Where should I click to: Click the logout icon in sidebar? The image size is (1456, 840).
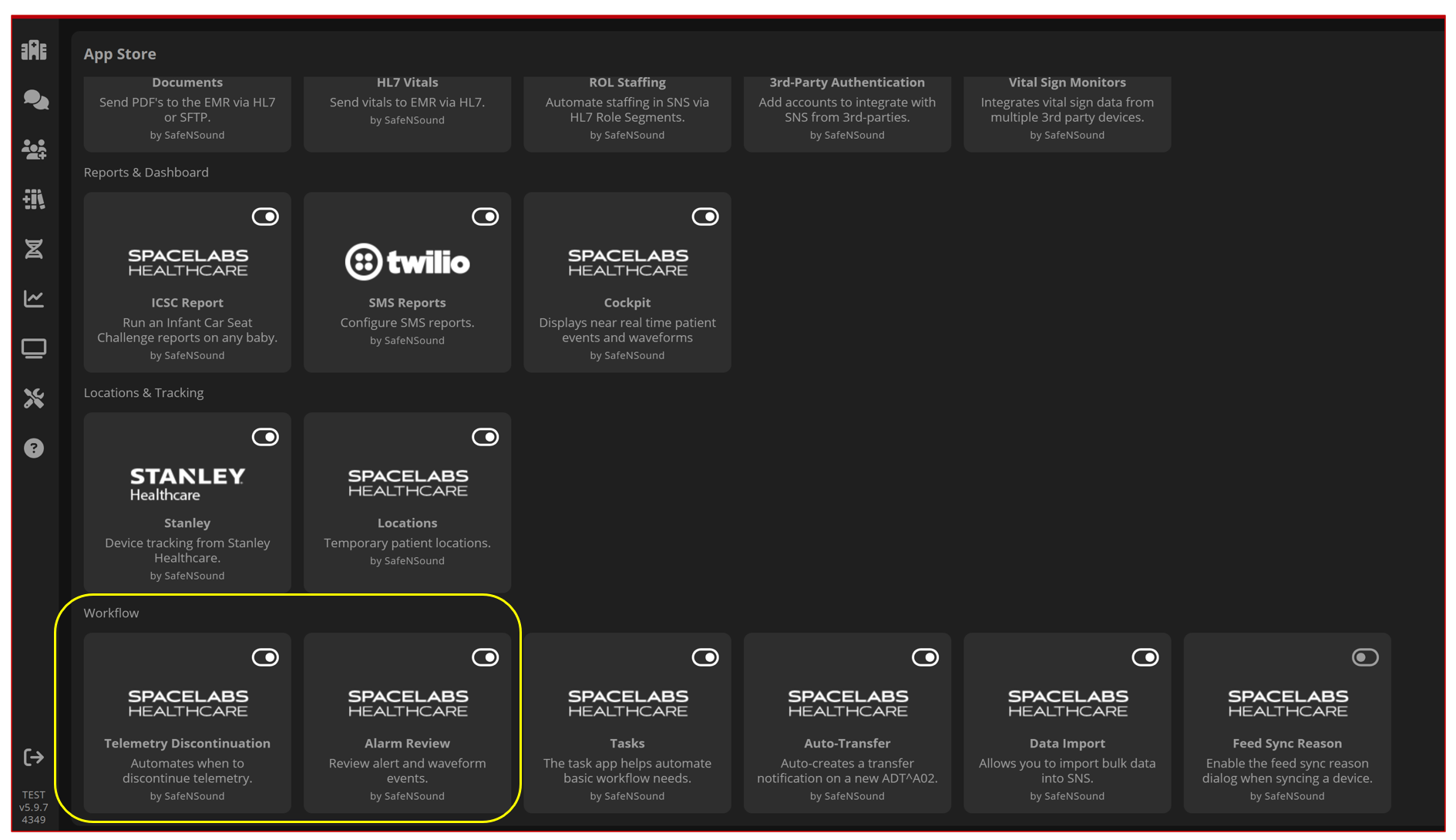click(34, 758)
